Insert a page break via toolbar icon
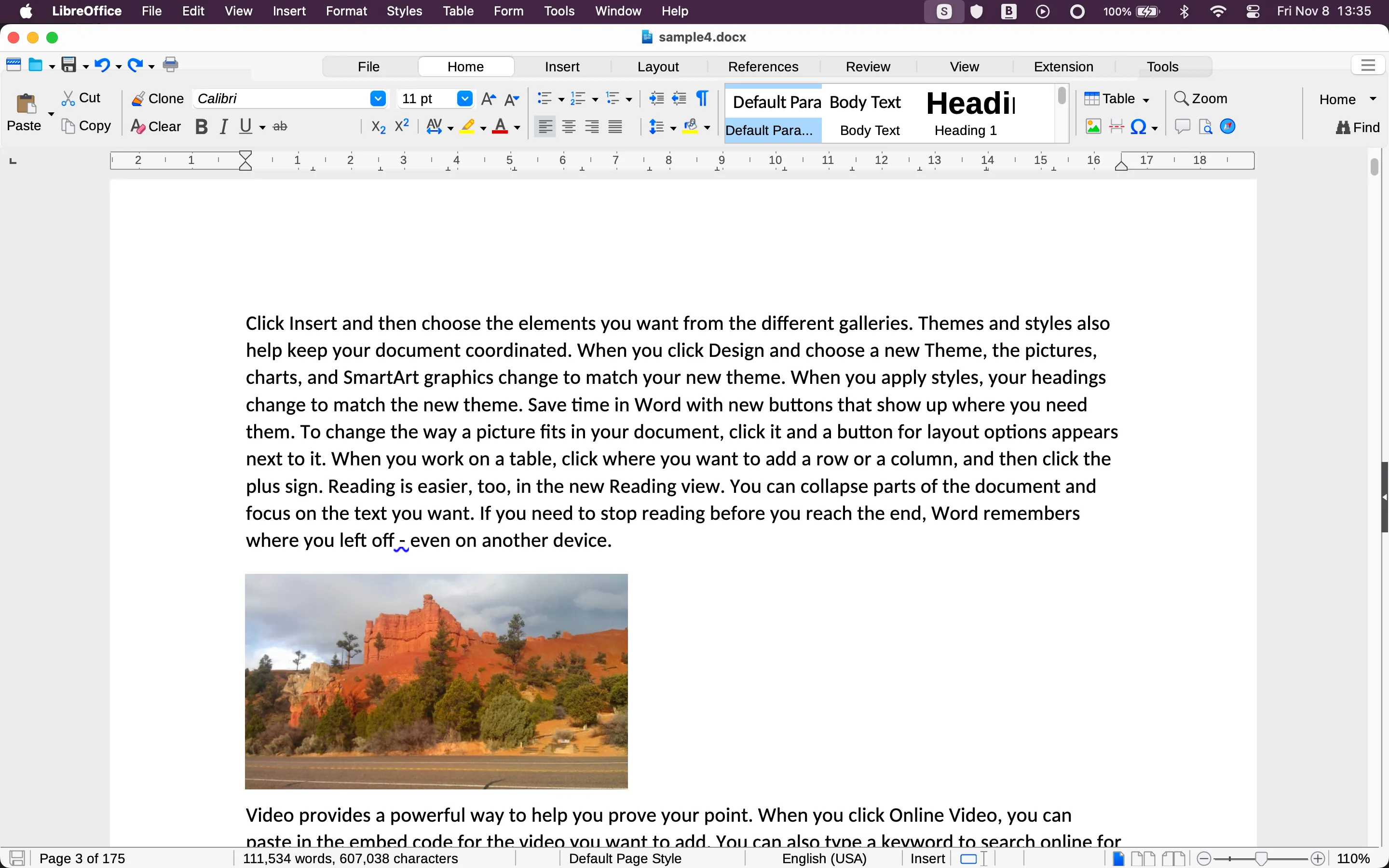This screenshot has width=1389, height=868. click(1117, 126)
